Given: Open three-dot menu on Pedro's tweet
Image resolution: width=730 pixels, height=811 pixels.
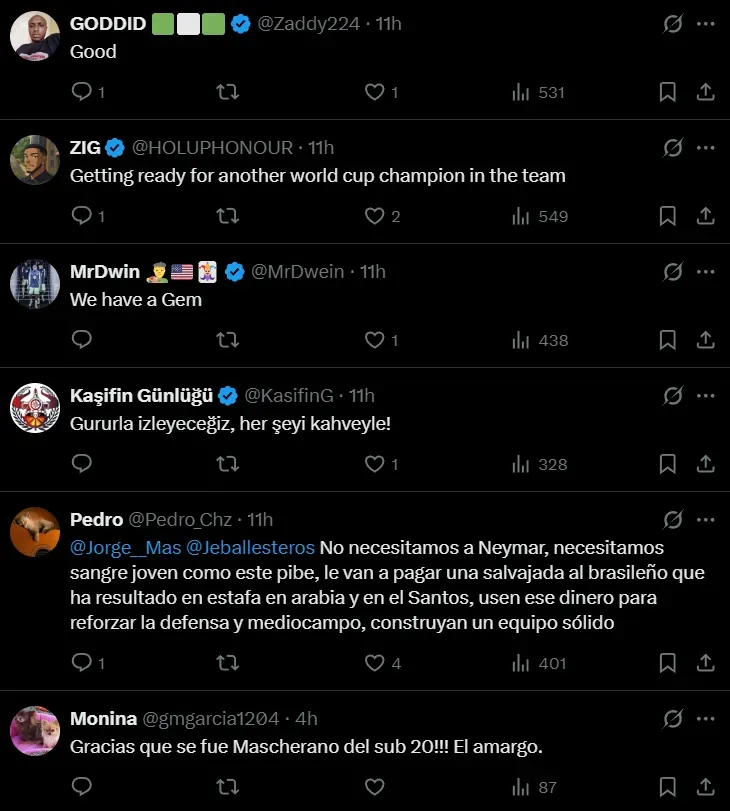Looking at the screenshot, I should [706, 520].
